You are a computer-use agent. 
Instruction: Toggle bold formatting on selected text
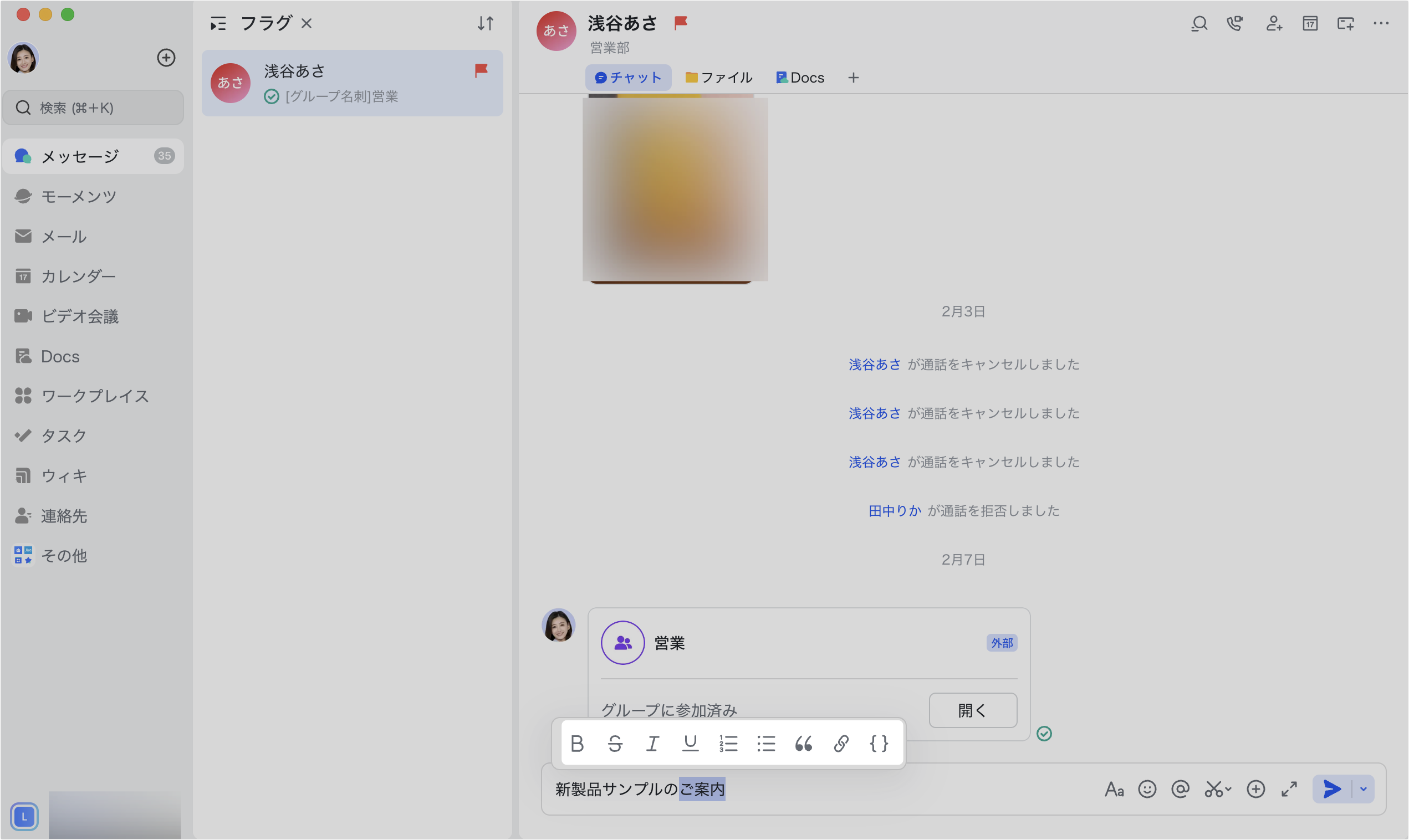pos(578,743)
